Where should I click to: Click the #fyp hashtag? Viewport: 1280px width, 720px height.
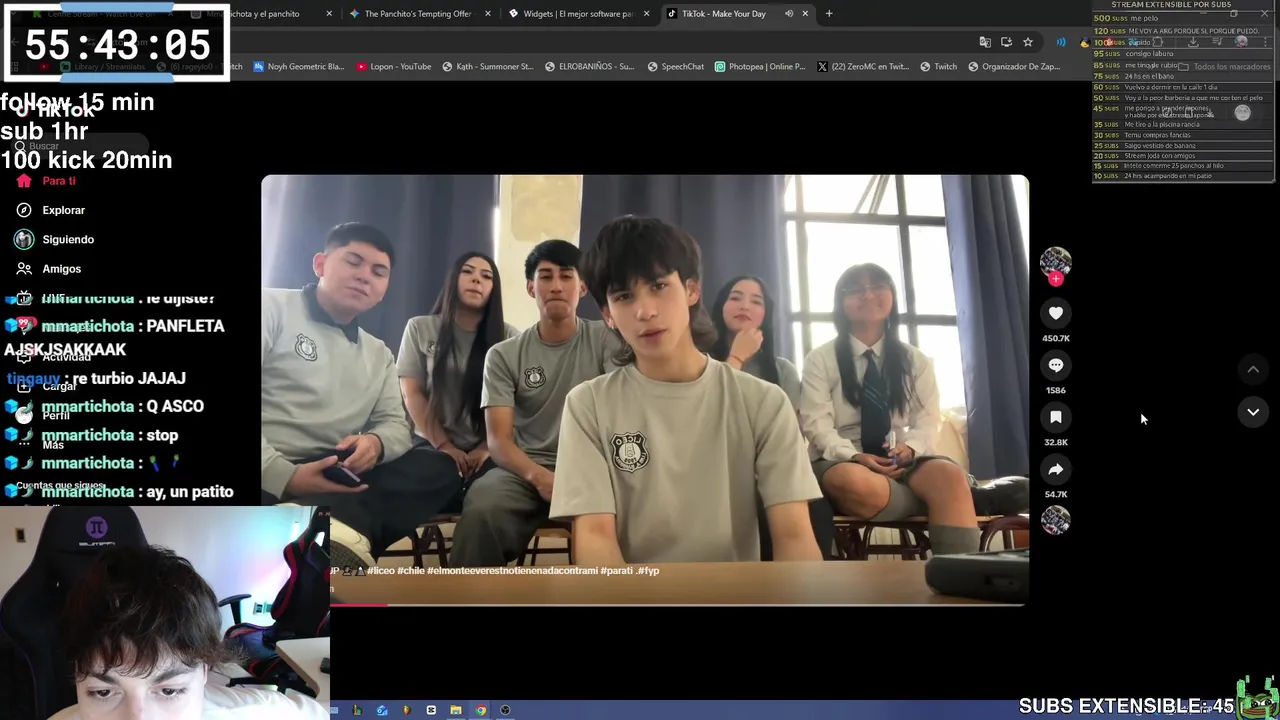(x=649, y=571)
